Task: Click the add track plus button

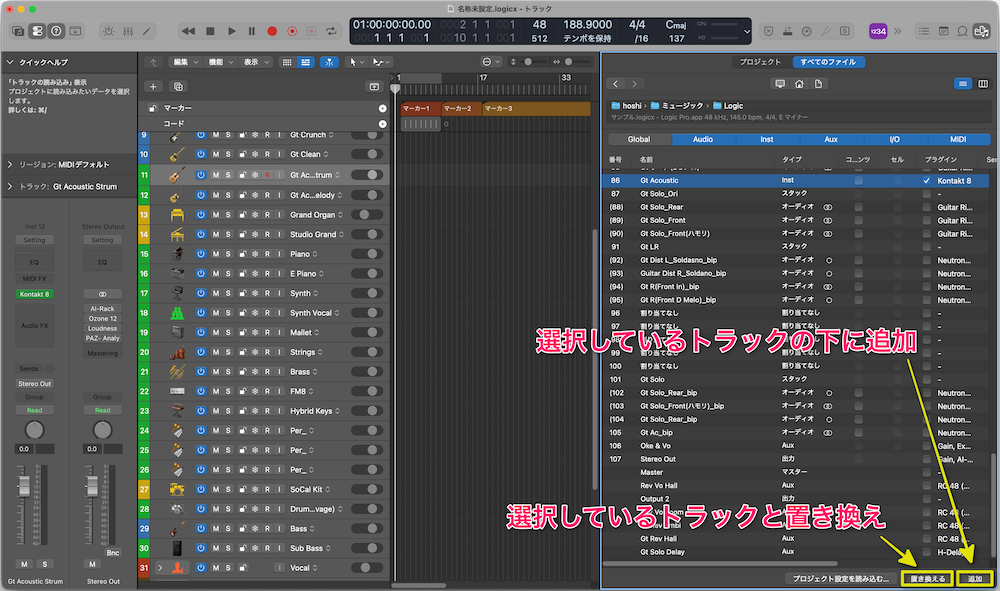Action: click(153, 86)
